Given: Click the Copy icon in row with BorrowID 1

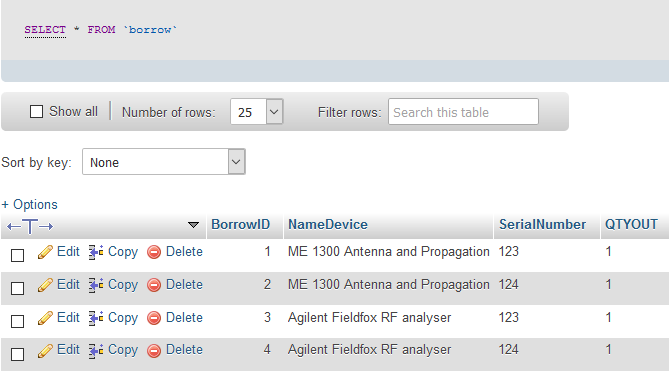Looking at the screenshot, I should (x=96, y=252).
